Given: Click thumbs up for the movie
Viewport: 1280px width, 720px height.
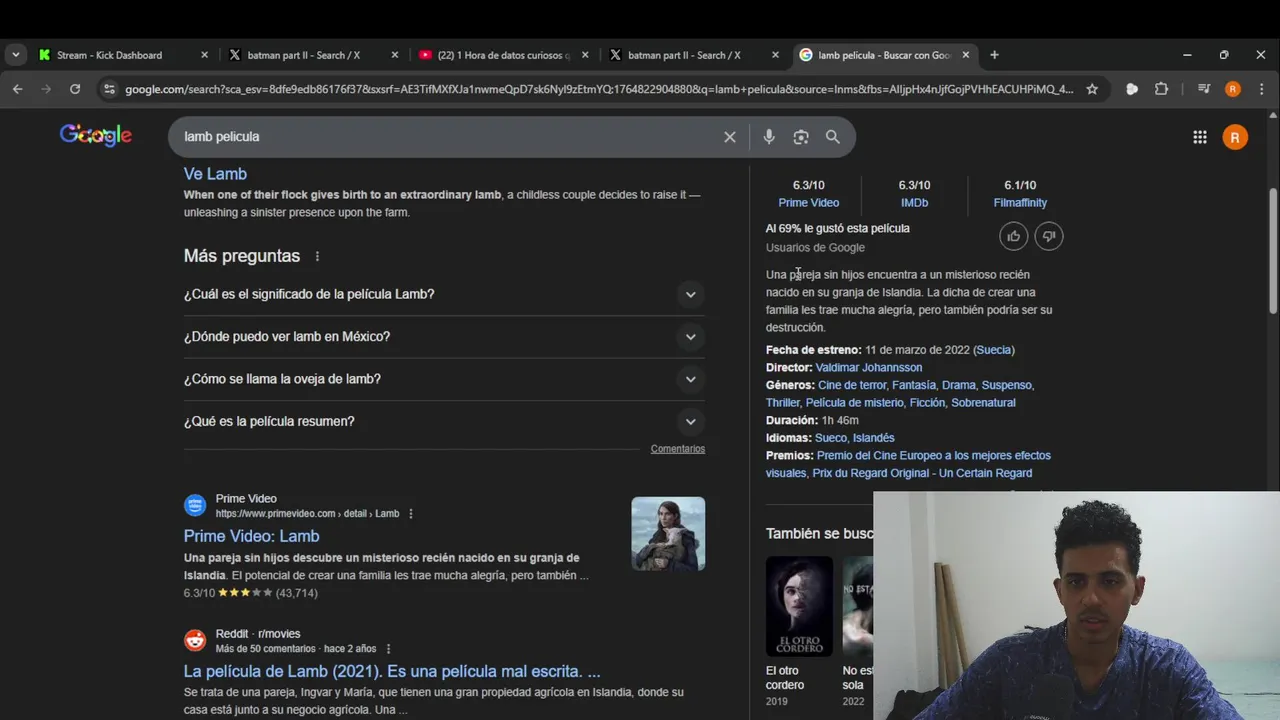Looking at the screenshot, I should tap(1014, 236).
